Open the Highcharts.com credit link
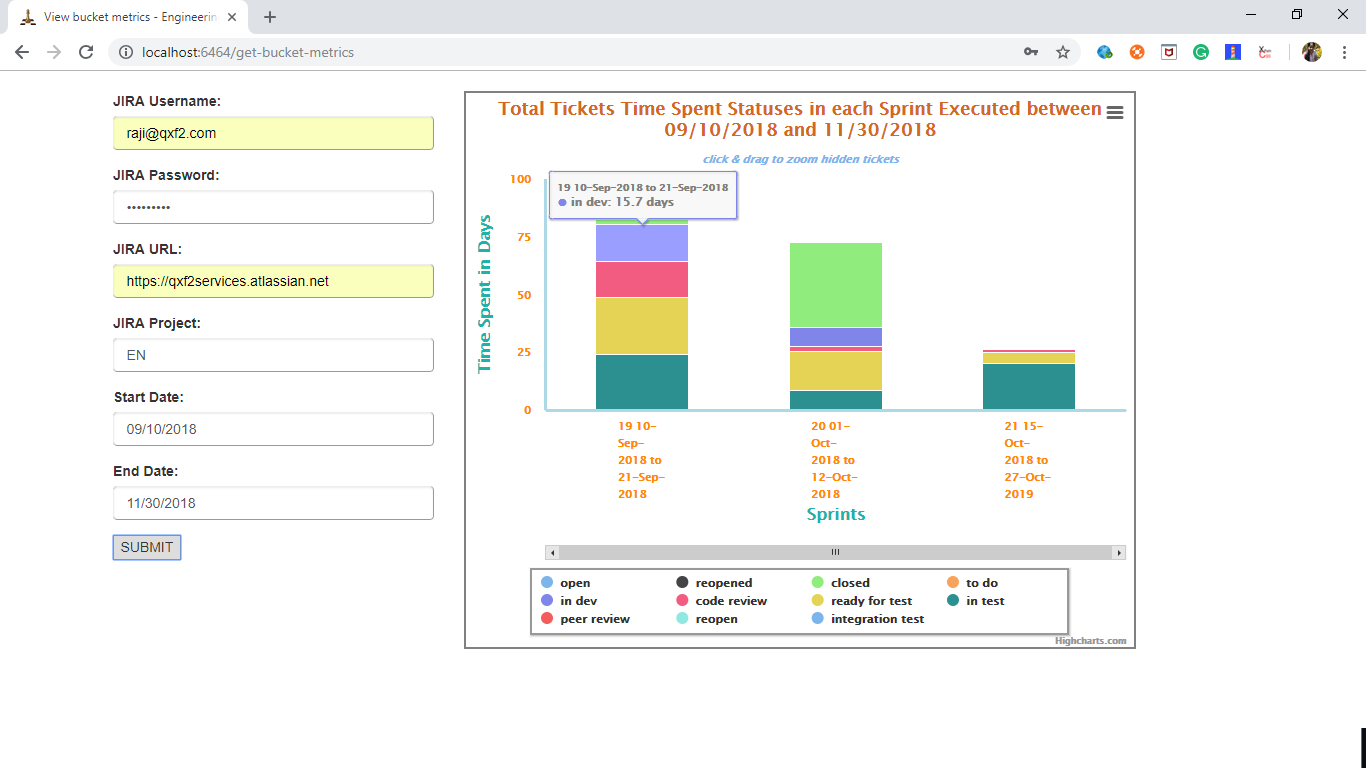This screenshot has height=768, width=1366. [1090, 641]
